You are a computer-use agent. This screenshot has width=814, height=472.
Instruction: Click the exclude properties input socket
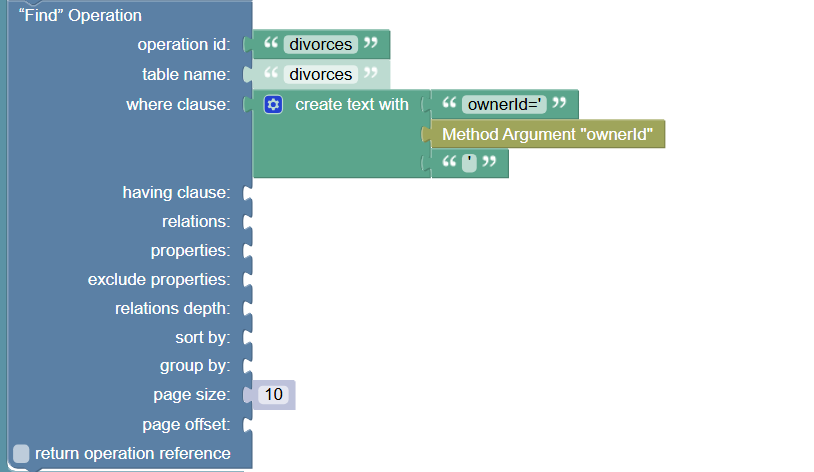248,280
